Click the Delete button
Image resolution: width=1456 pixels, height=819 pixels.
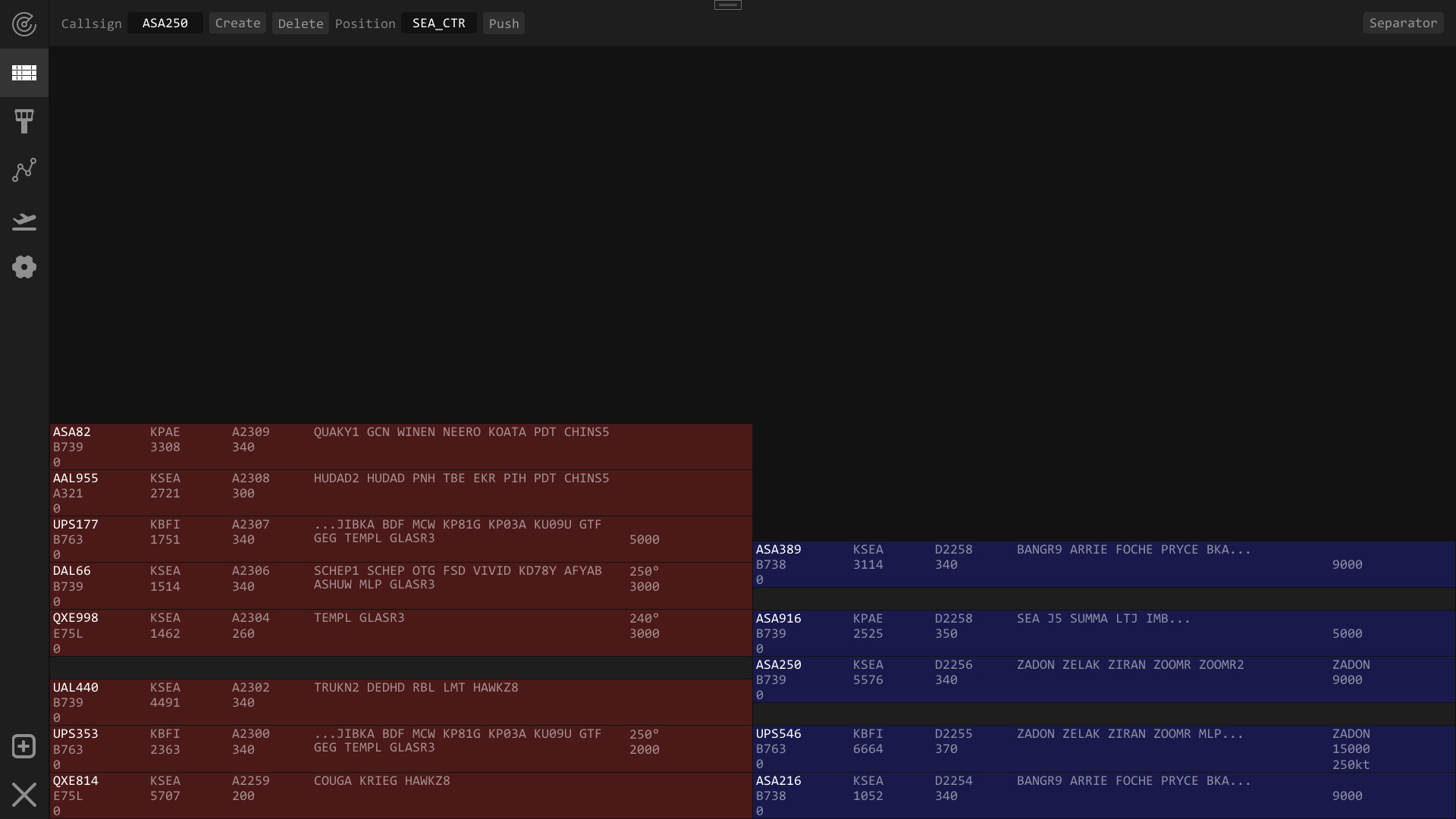click(x=300, y=24)
